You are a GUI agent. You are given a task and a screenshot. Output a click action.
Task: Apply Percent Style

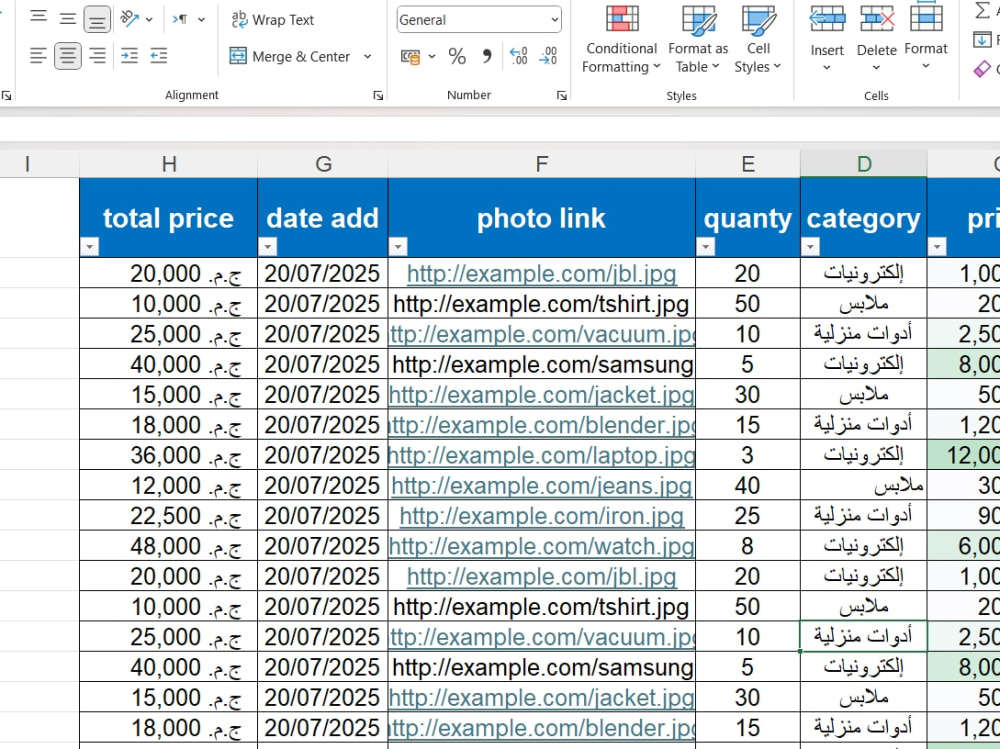click(457, 57)
